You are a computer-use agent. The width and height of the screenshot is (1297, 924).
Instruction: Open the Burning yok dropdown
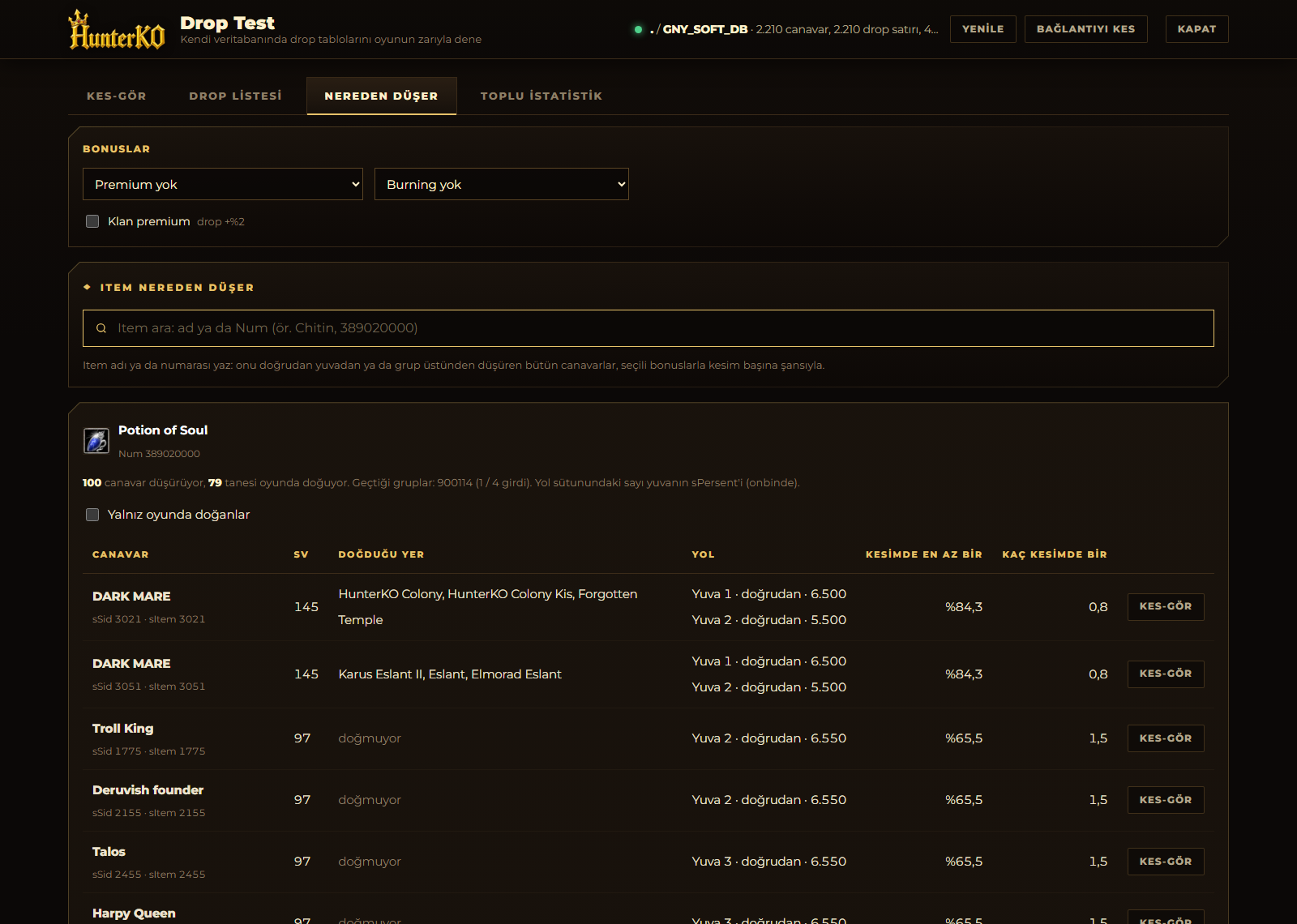502,184
